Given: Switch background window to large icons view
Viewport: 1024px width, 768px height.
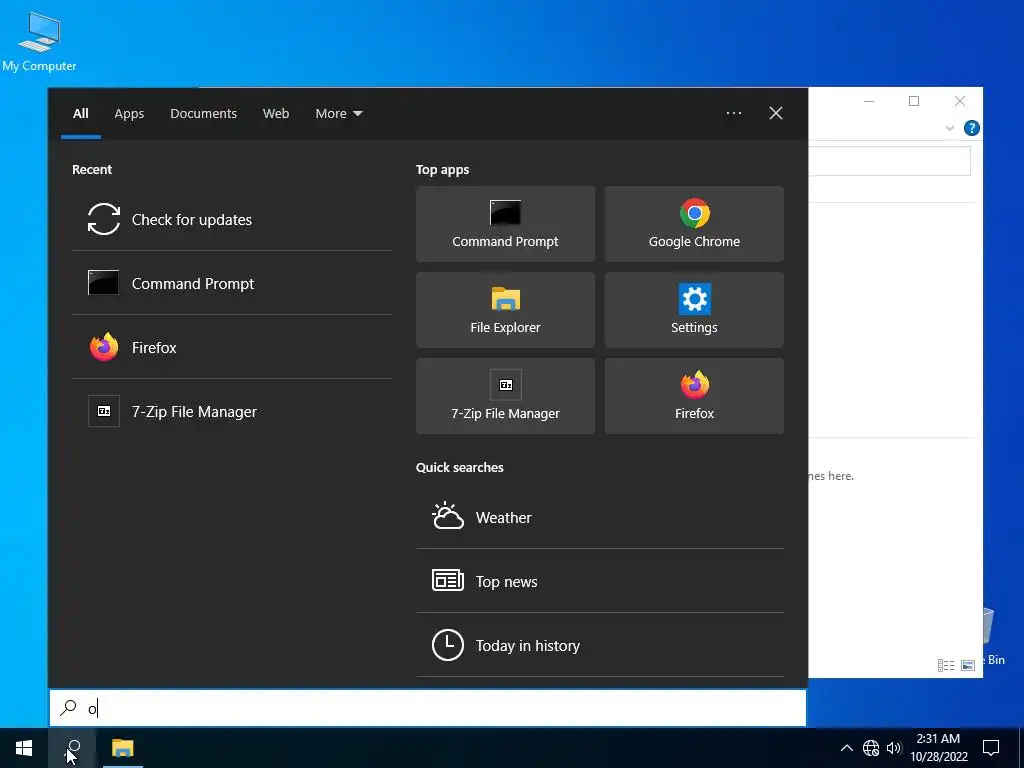Looking at the screenshot, I should [x=968, y=665].
